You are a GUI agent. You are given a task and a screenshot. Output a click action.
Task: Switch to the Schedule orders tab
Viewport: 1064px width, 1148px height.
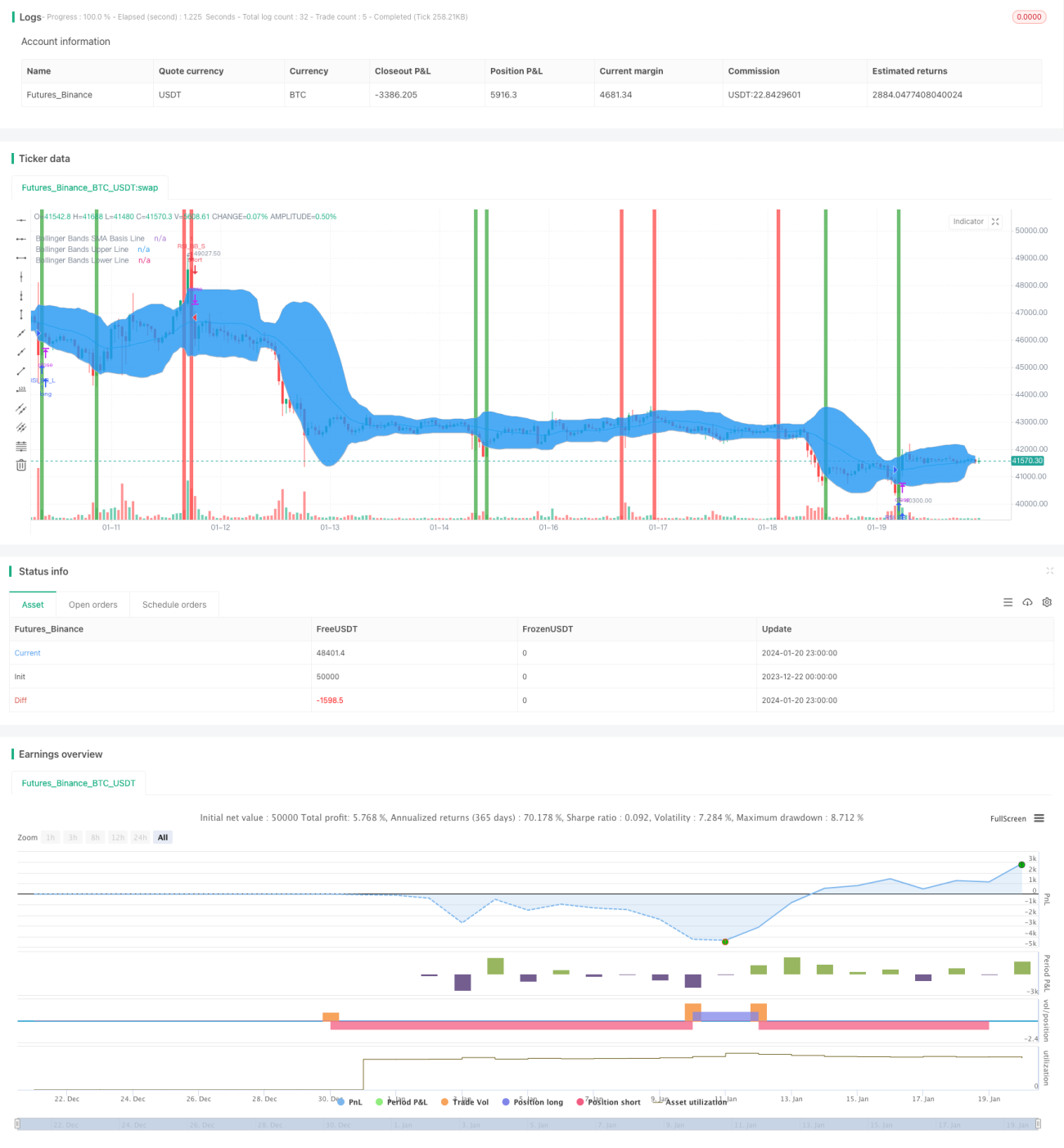(x=174, y=605)
